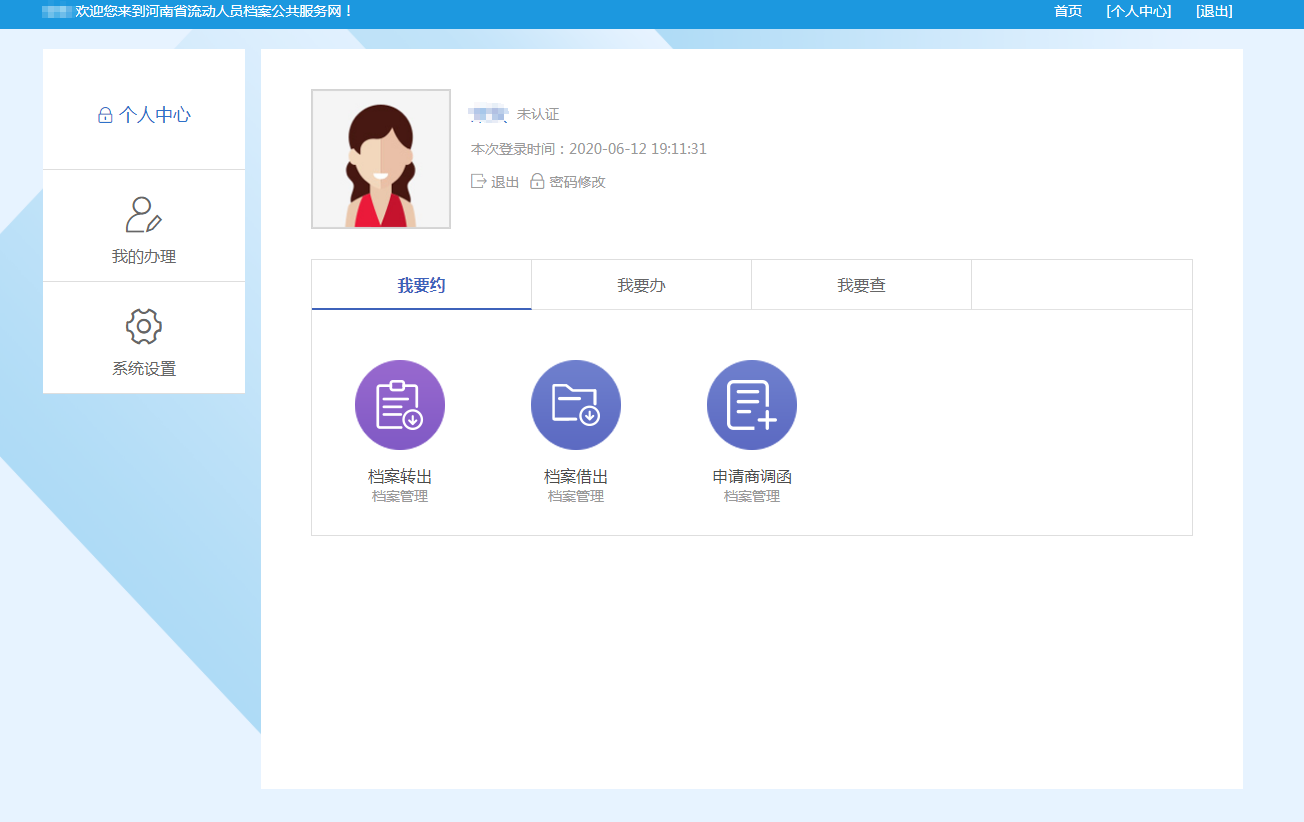The width and height of the screenshot is (1304, 822).
Task: Click the 退出 link under login time
Action: pyautogui.click(x=505, y=182)
